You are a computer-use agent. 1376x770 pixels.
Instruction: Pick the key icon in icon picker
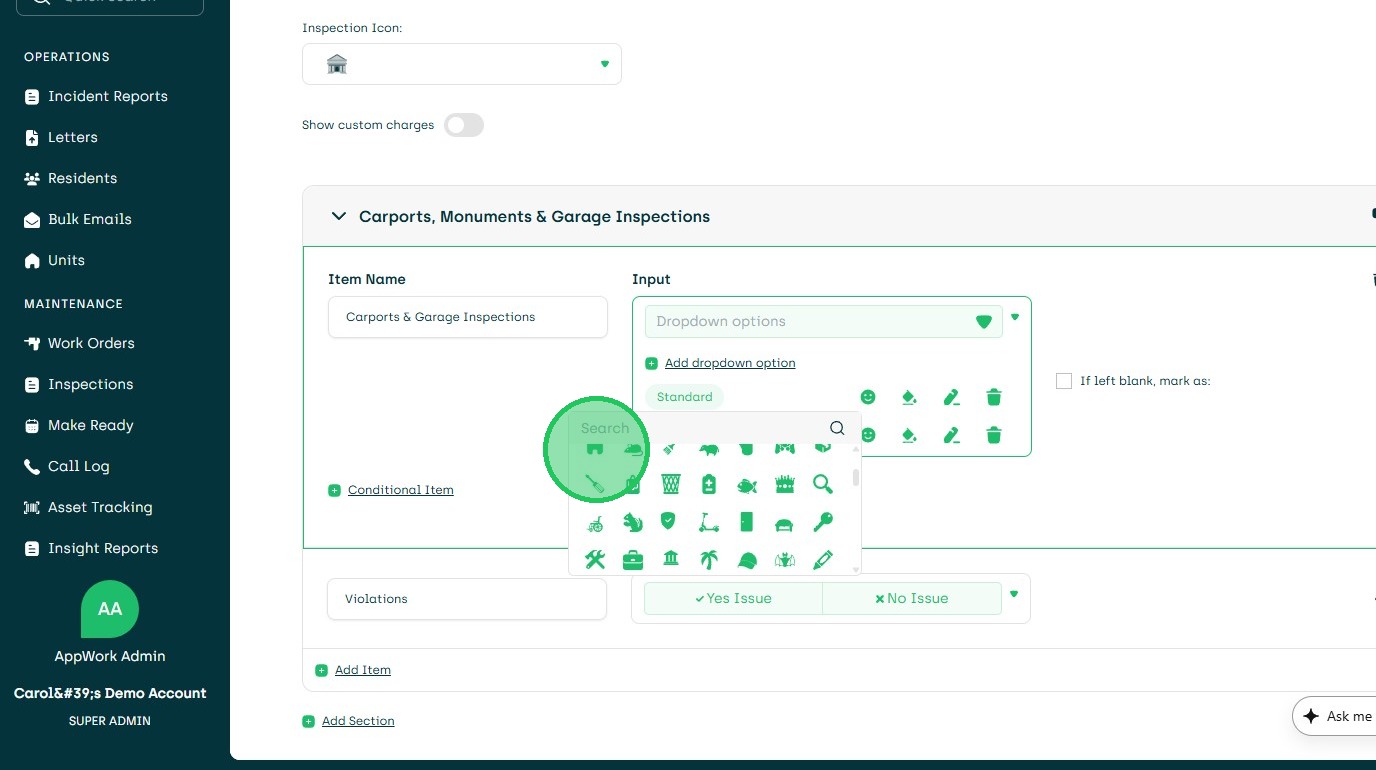click(x=823, y=522)
